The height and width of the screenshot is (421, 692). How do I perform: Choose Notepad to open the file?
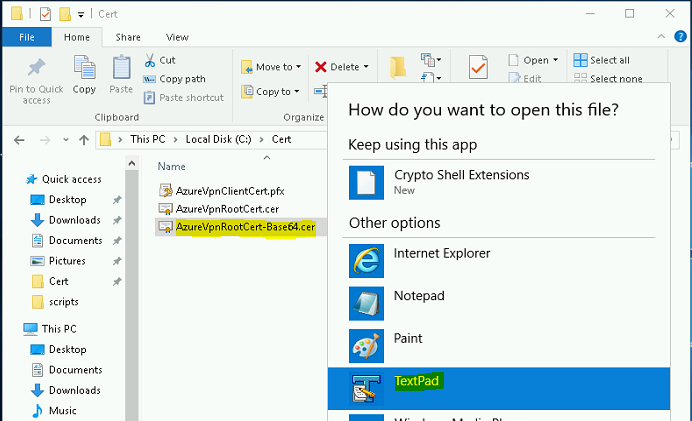coord(499,303)
